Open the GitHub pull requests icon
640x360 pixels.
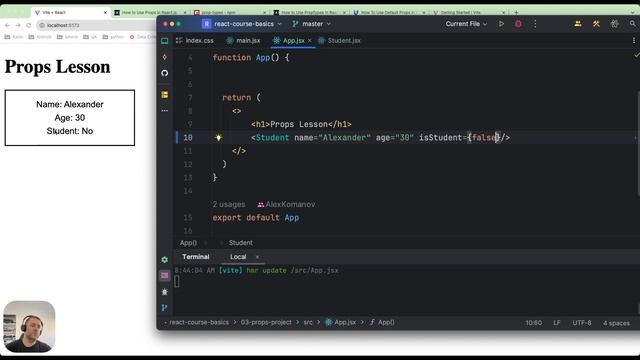point(164,73)
